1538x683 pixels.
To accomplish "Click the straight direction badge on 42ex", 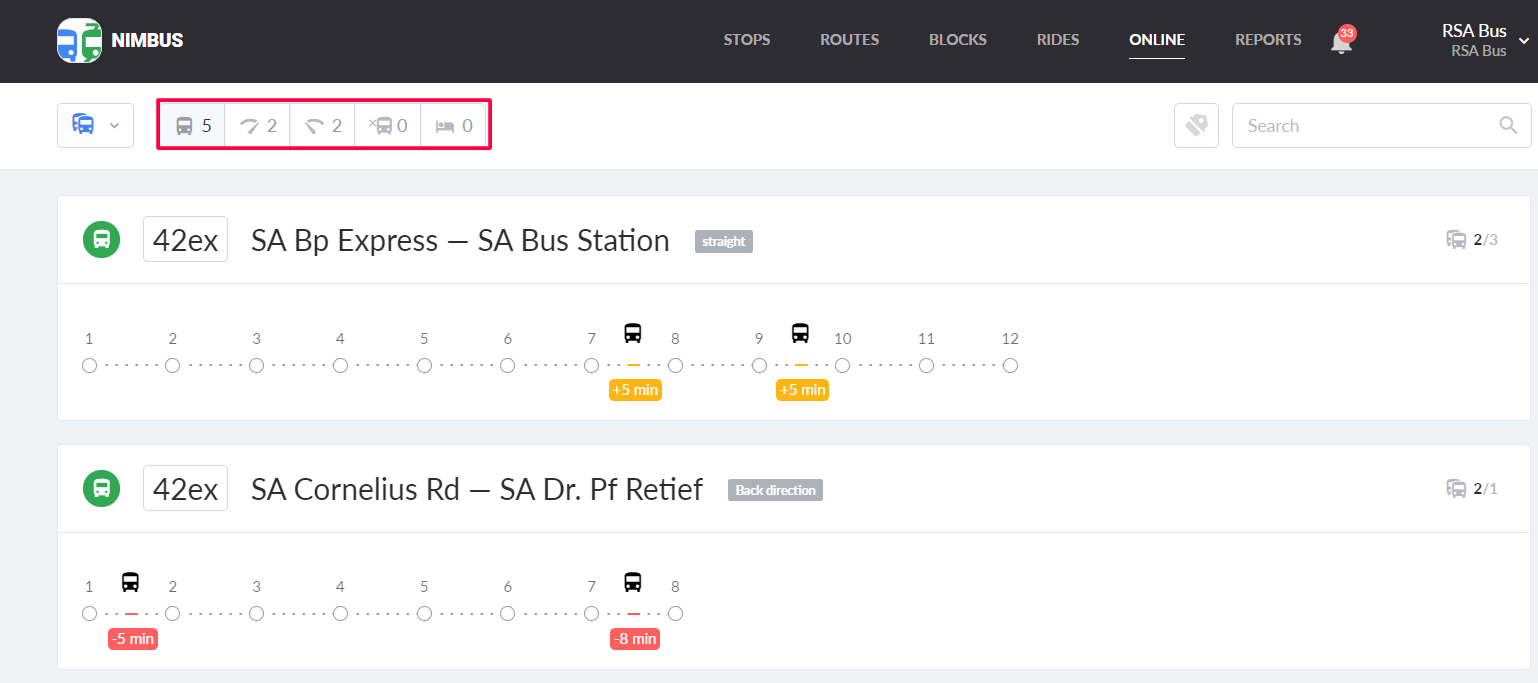I will [x=723, y=241].
